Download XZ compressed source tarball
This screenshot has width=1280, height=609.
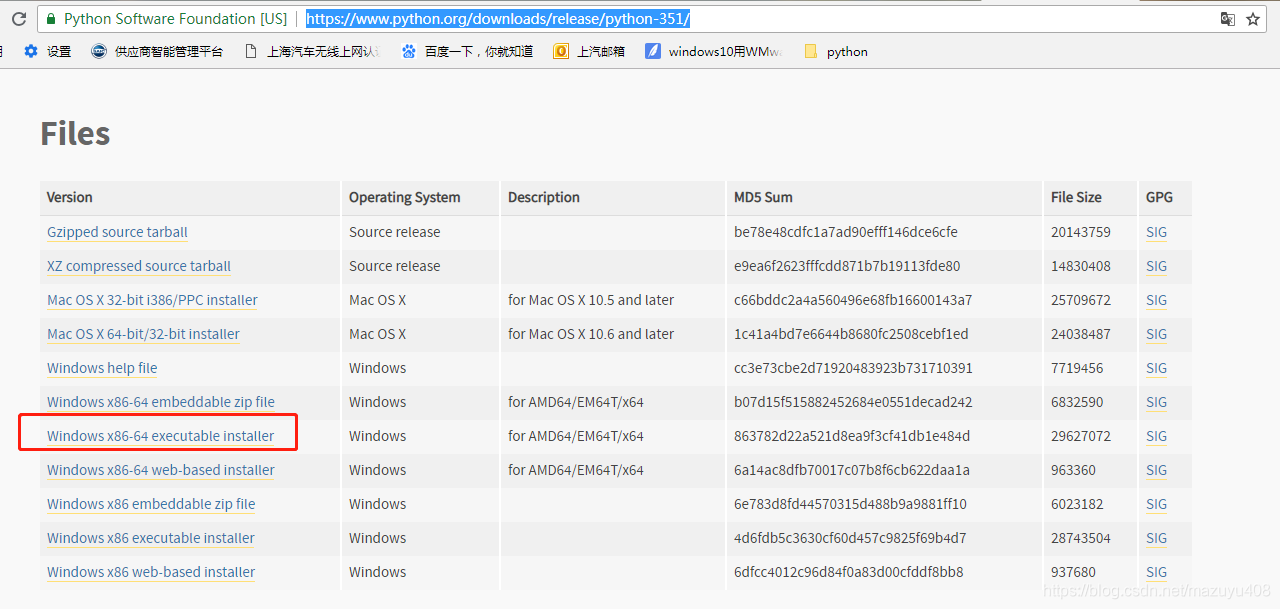(x=139, y=266)
